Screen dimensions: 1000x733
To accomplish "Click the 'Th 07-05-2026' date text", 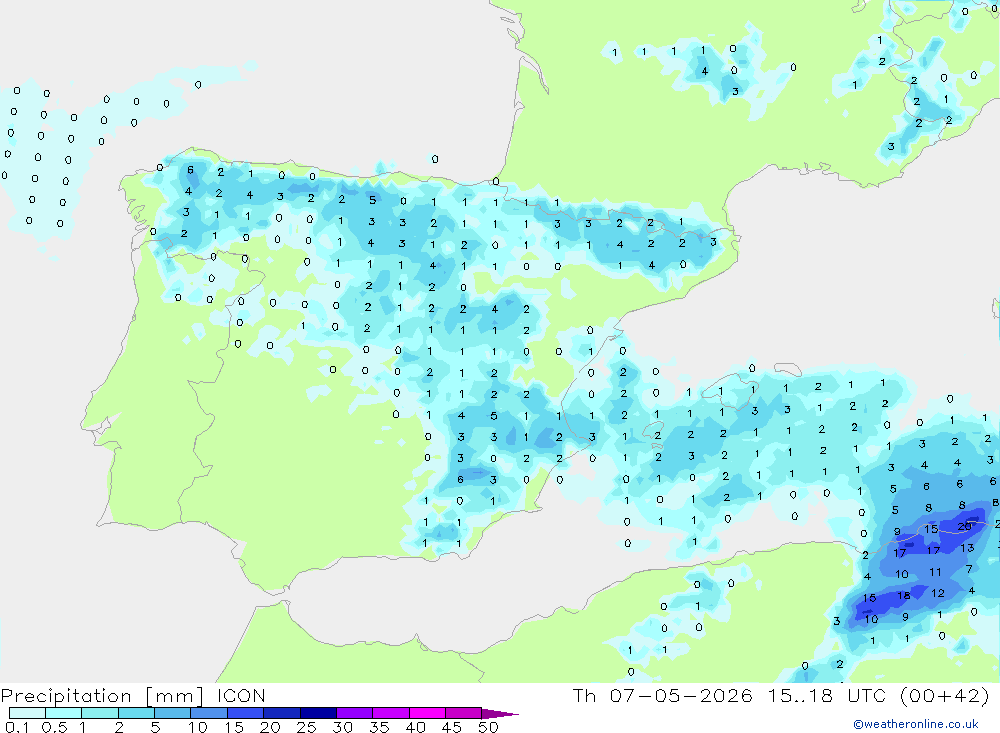I will (x=663, y=695).
